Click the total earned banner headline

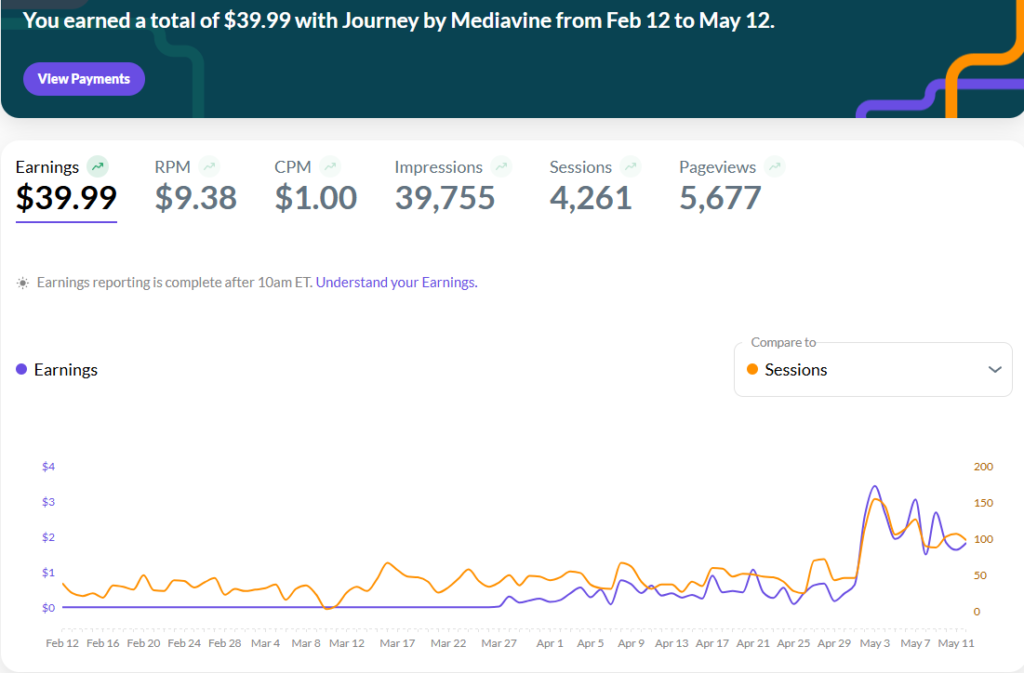coord(398,21)
